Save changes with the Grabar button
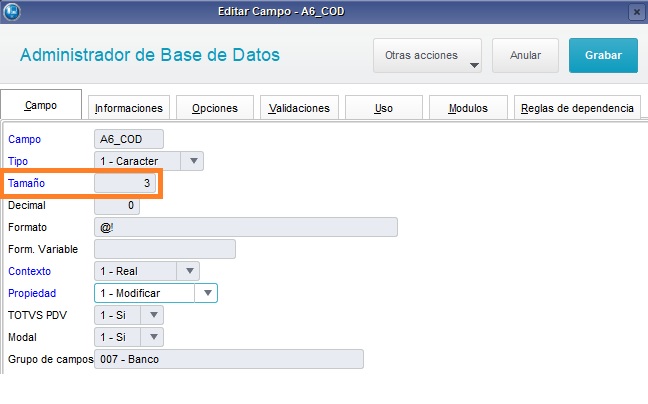This screenshot has height=404, width=648. click(603, 56)
